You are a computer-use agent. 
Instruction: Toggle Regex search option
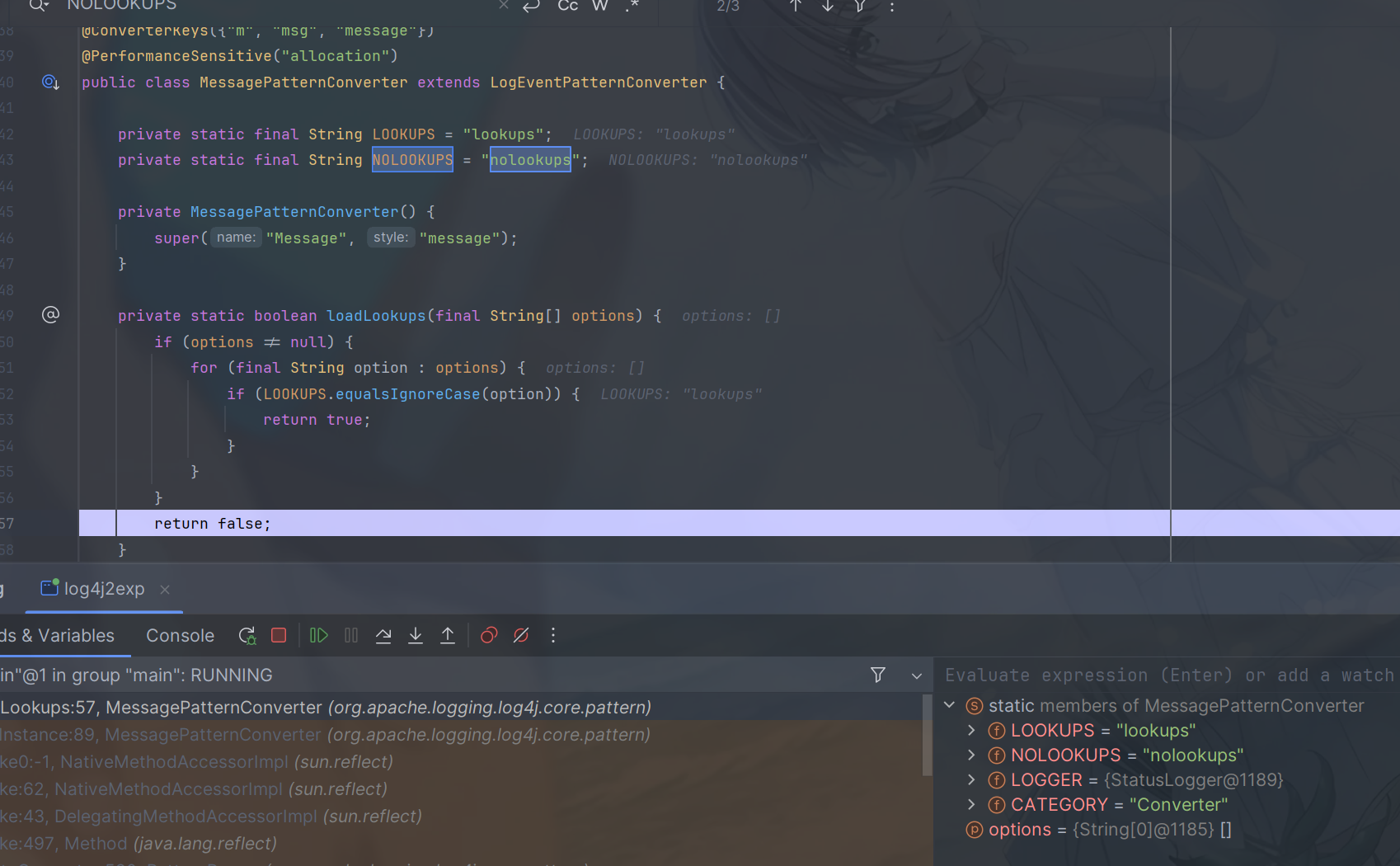(632, 5)
